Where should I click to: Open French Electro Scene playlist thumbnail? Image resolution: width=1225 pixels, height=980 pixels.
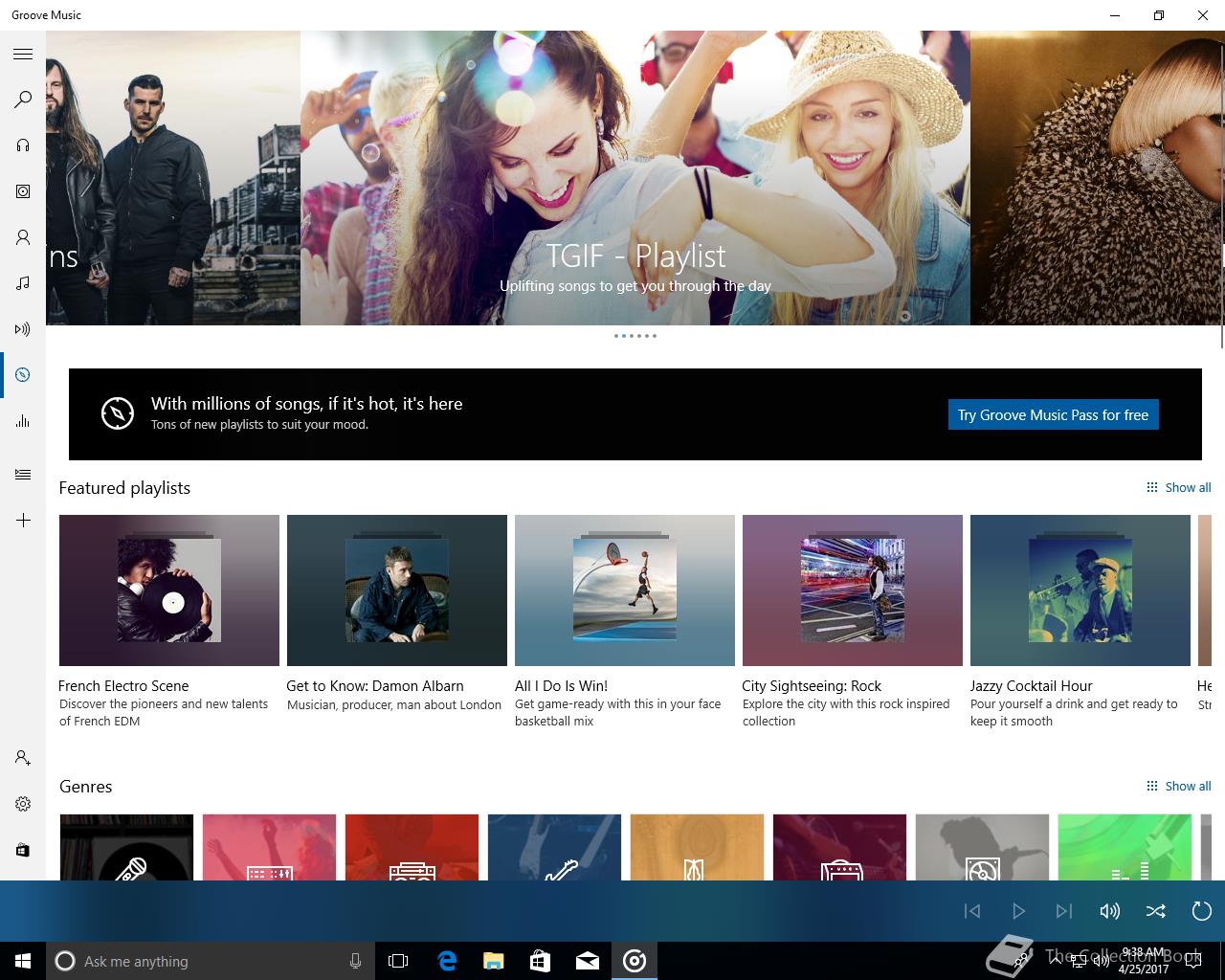pos(169,590)
